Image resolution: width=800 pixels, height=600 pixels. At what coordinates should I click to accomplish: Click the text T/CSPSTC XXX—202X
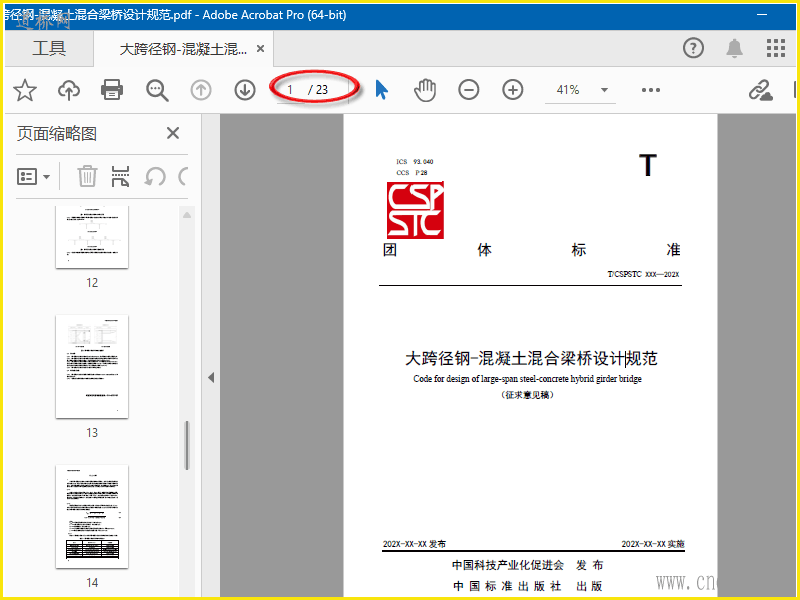pyautogui.click(x=643, y=274)
